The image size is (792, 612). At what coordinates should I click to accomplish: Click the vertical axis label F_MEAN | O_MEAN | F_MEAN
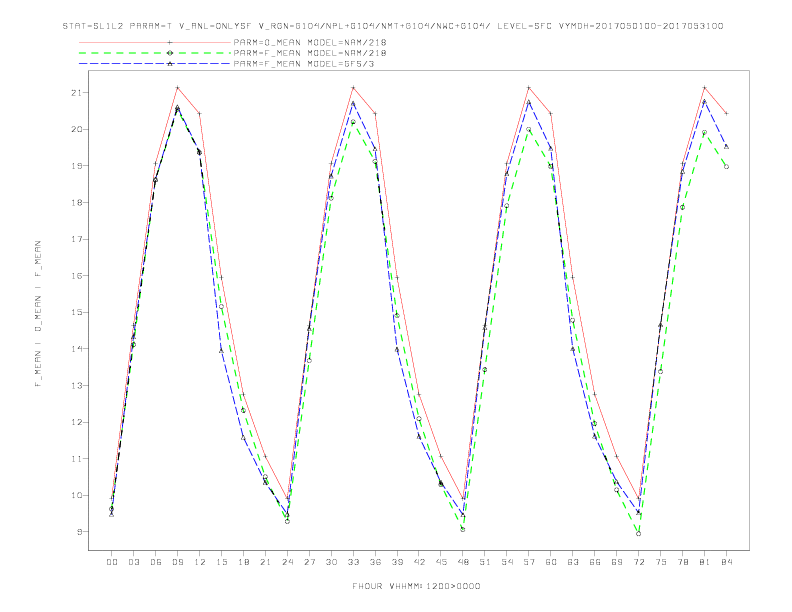(38, 314)
